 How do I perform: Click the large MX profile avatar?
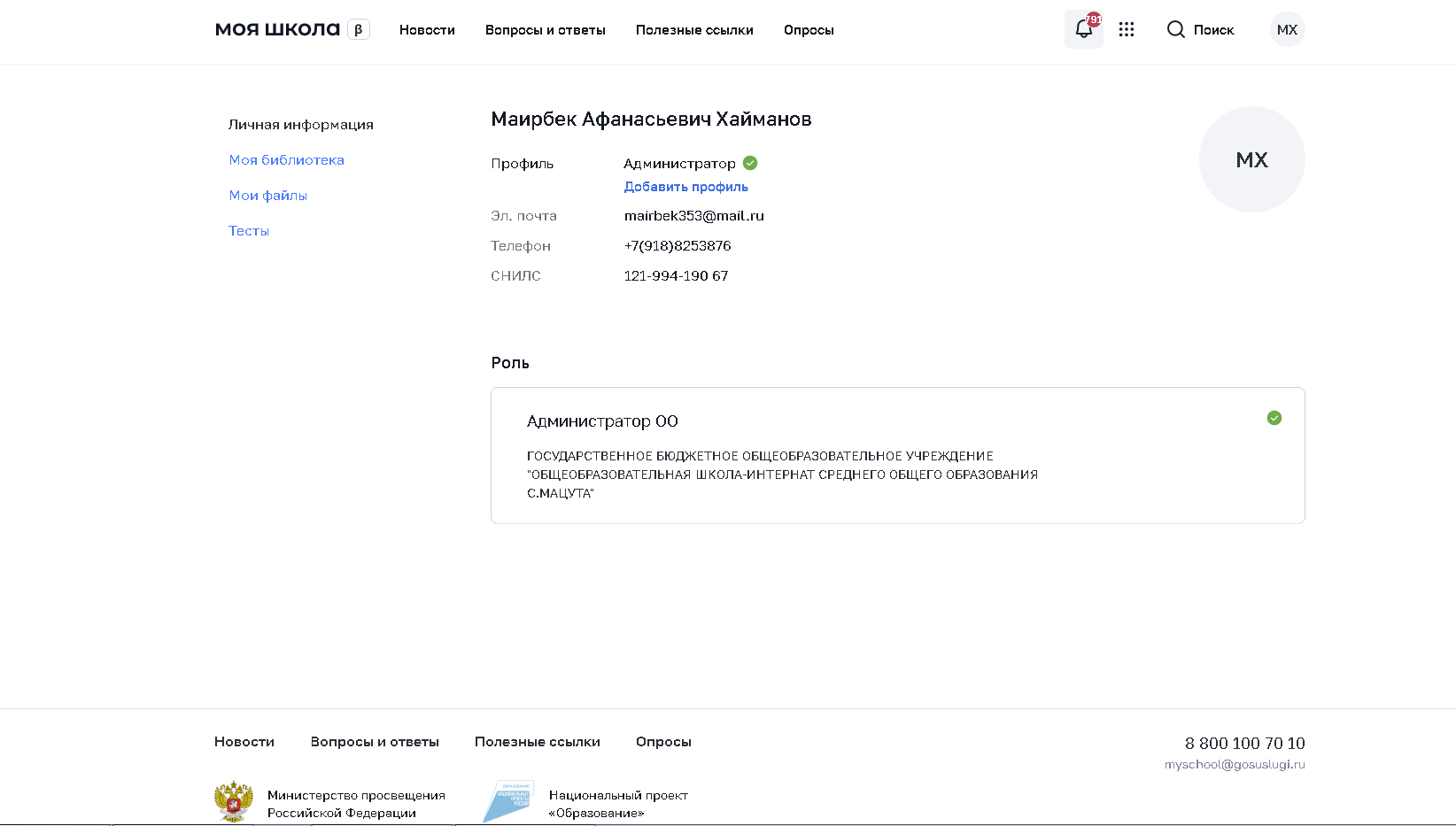1251,160
